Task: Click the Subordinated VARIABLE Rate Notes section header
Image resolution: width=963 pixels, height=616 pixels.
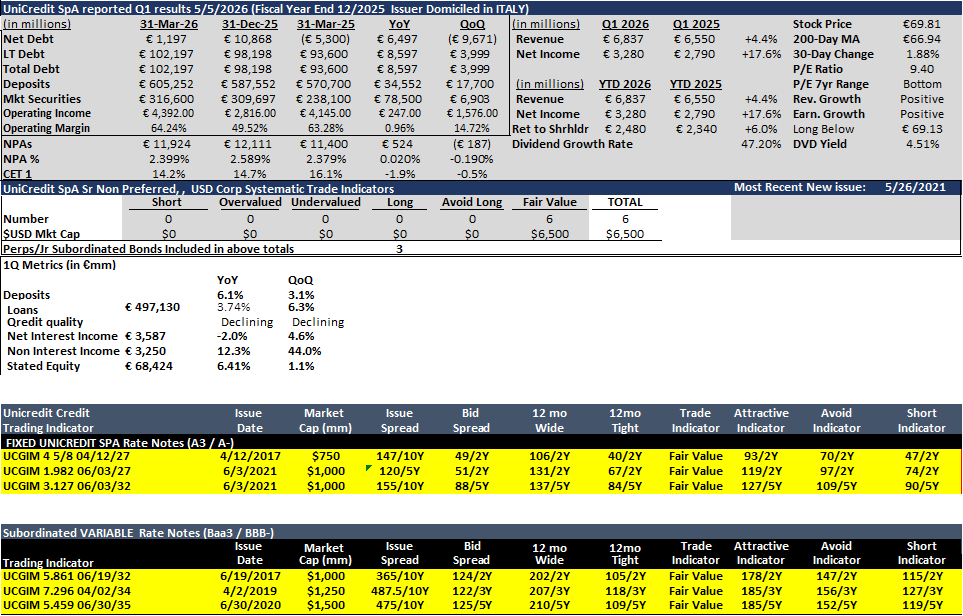Action: 138,532
